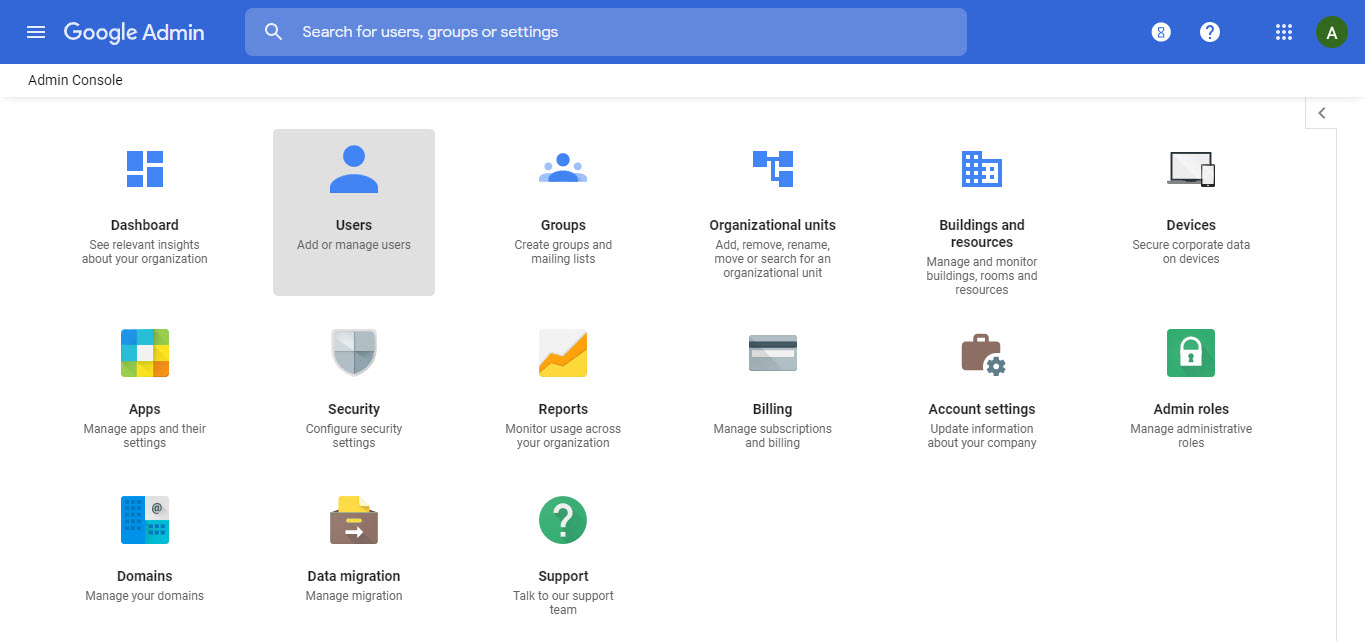The width and height of the screenshot is (1365, 641).
Task: Click 'See relevant insights about your organization' text
Action: pos(145,252)
